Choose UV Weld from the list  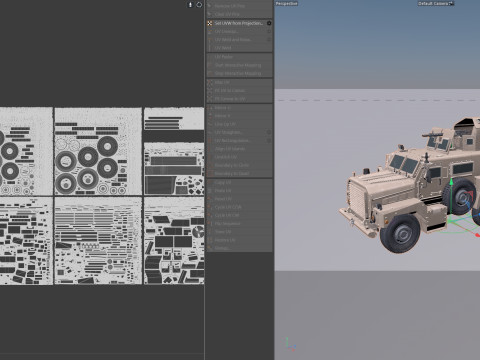pyautogui.click(x=240, y=48)
